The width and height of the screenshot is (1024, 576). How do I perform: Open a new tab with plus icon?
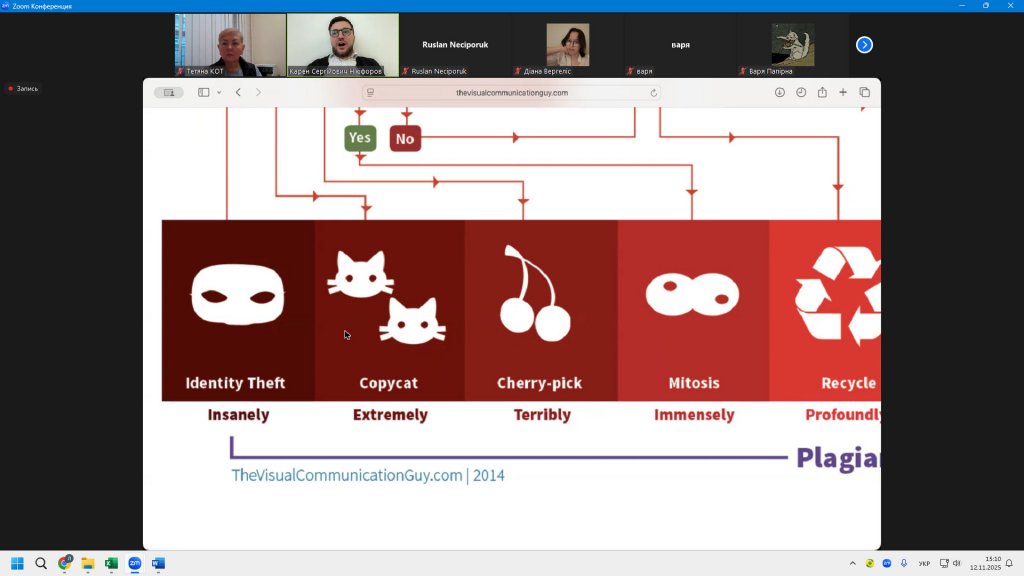[x=843, y=92]
